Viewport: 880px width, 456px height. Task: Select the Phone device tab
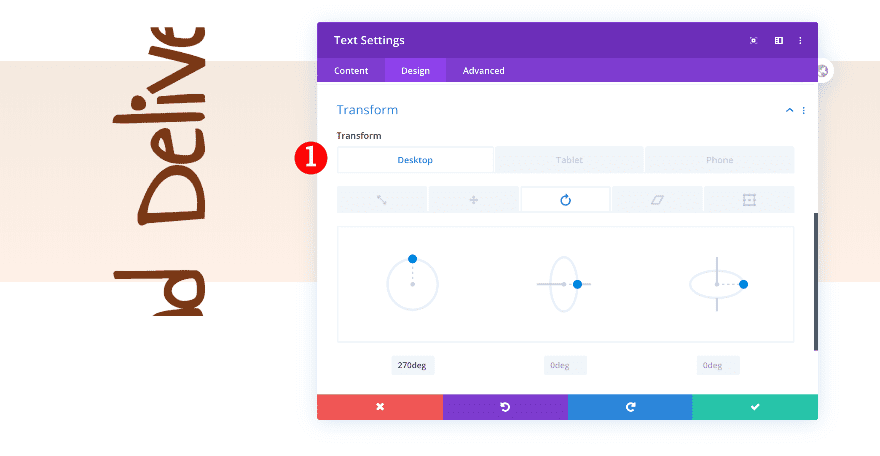pyautogui.click(x=719, y=160)
